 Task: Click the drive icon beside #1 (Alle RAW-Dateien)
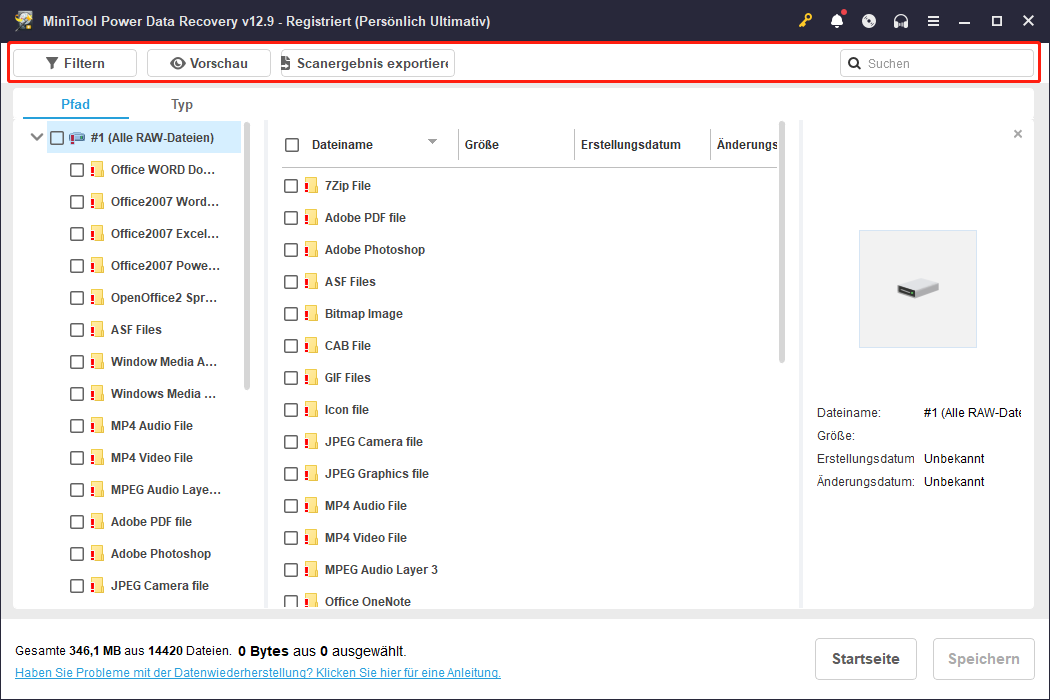[x=77, y=137]
